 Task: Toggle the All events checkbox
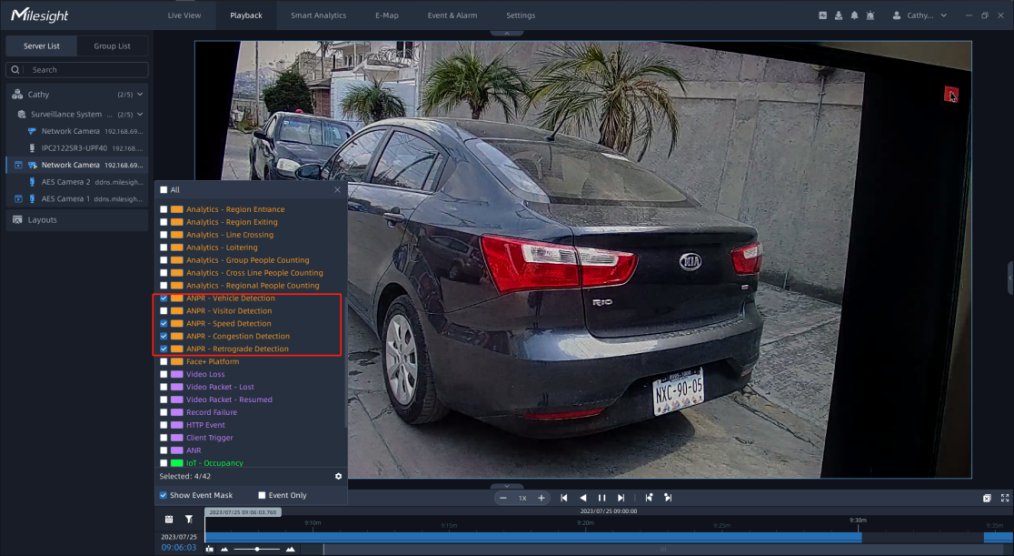tap(164, 190)
